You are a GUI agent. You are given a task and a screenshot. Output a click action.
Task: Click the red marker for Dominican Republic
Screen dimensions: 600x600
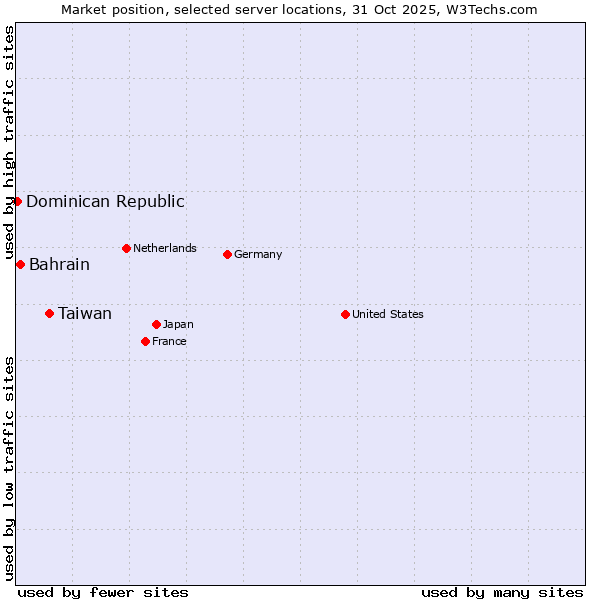[x=17, y=201]
